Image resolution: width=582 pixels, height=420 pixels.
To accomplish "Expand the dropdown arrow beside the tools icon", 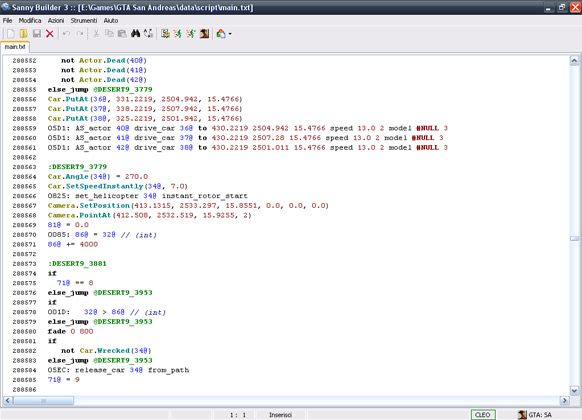I will 230,34.
